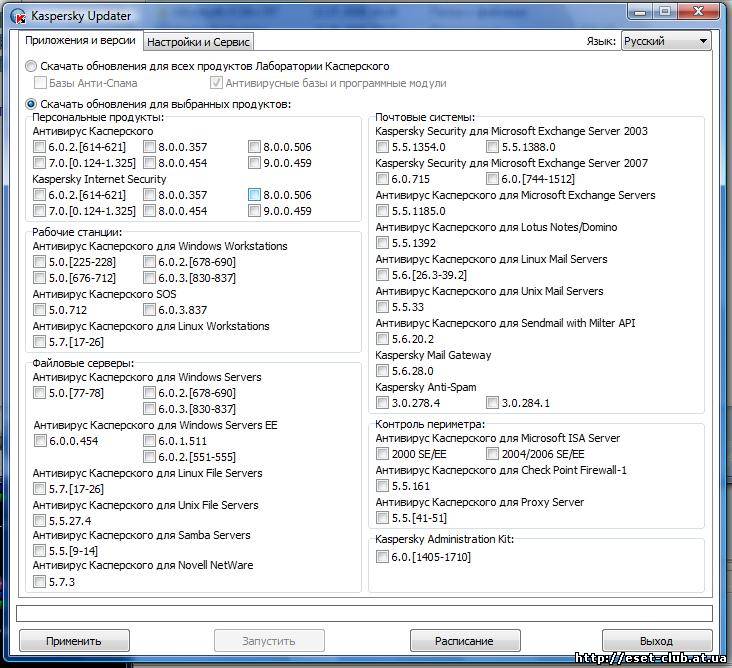This screenshot has width=732, height=668.
Task: Check Microsoft ISA Server 2000 SE/EE
Action: click(382, 454)
